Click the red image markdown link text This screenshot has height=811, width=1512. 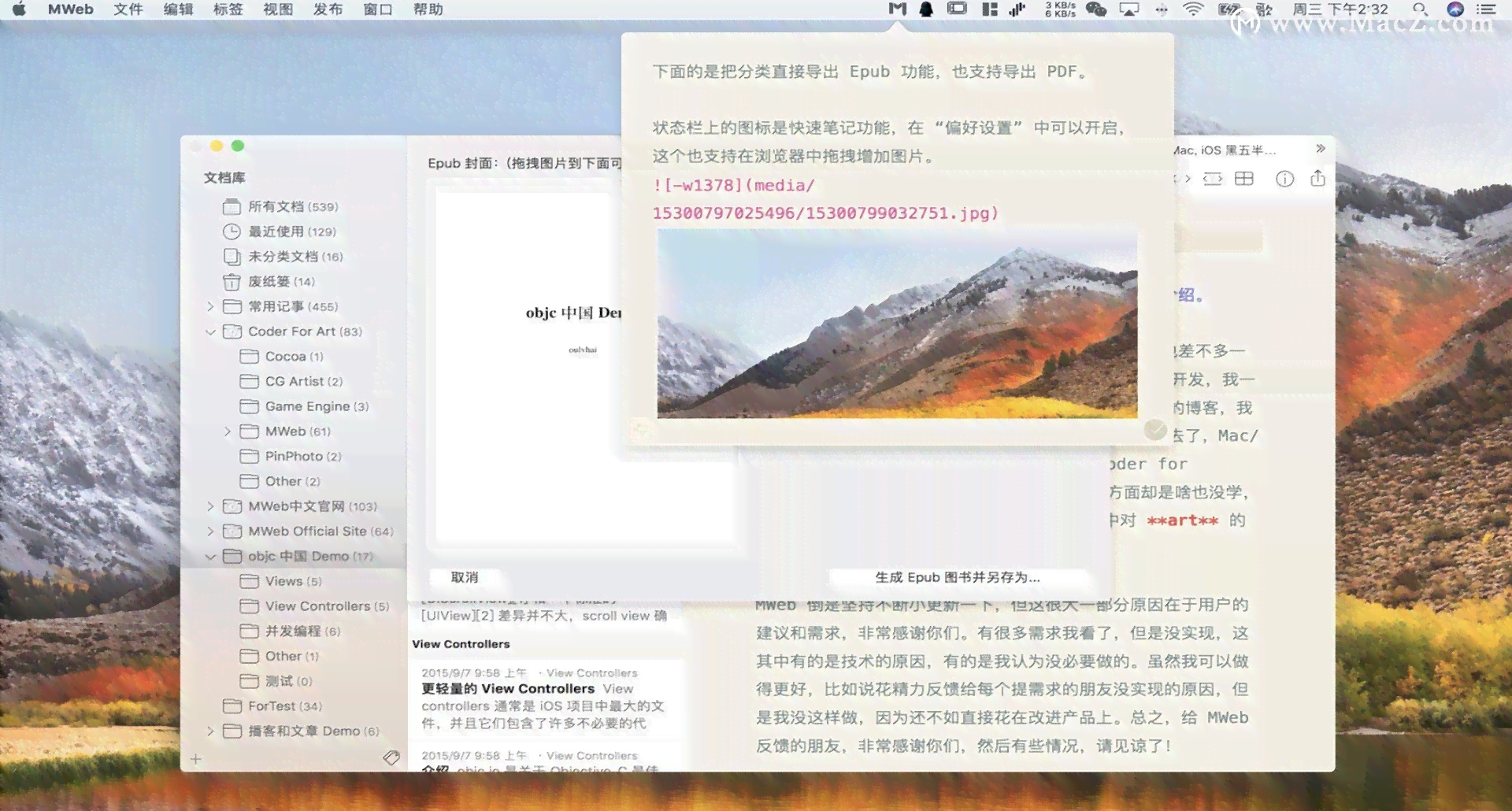[825, 199]
